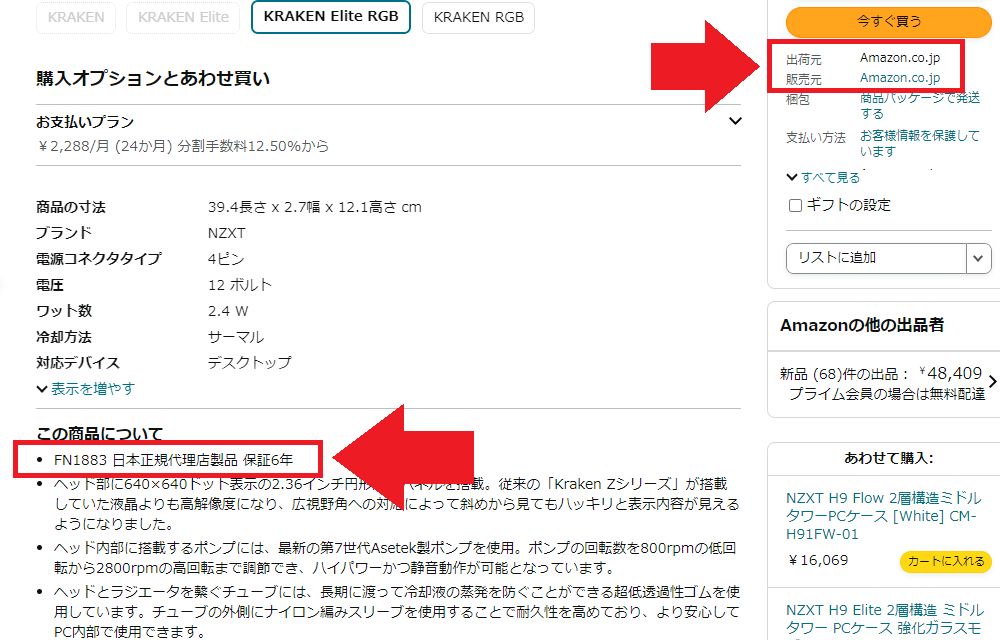
Task: Click the デスクトップ compatible device value
Action: (x=249, y=363)
